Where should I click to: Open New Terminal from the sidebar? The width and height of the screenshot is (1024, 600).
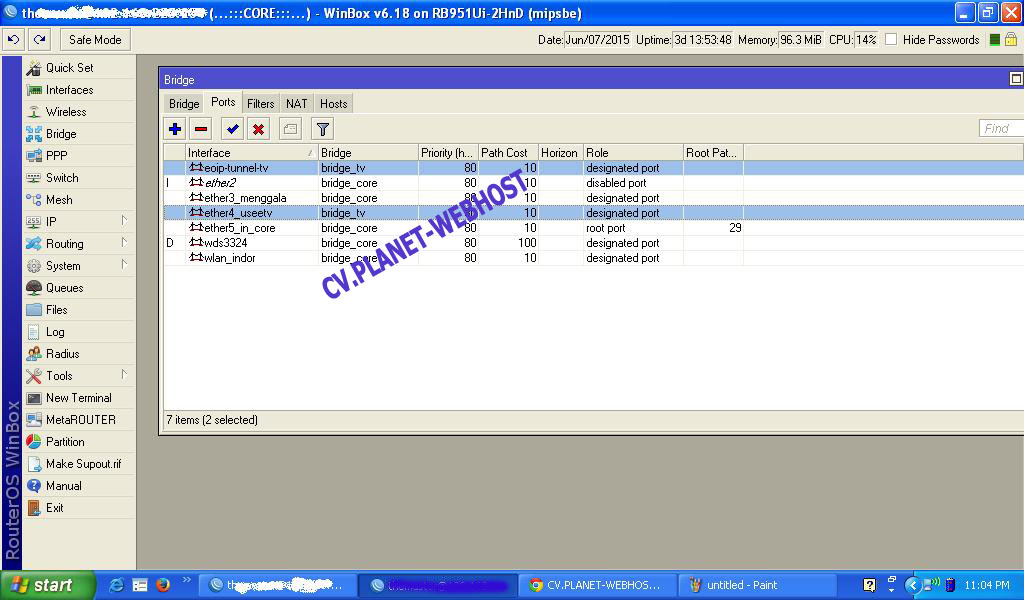click(78, 398)
